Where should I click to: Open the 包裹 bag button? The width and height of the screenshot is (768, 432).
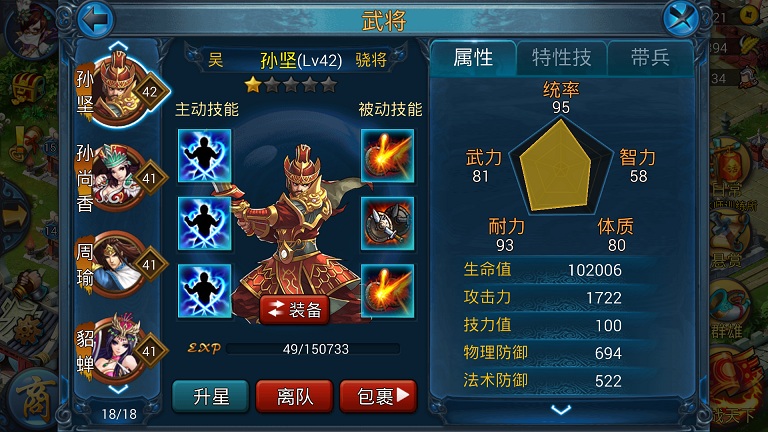(378, 396)
